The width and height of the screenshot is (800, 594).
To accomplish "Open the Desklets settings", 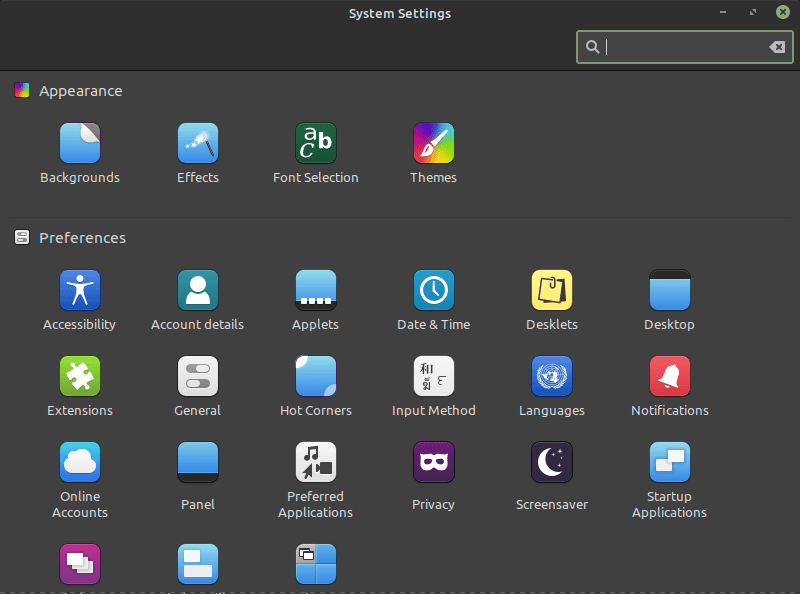I will (x=552, y=291).
